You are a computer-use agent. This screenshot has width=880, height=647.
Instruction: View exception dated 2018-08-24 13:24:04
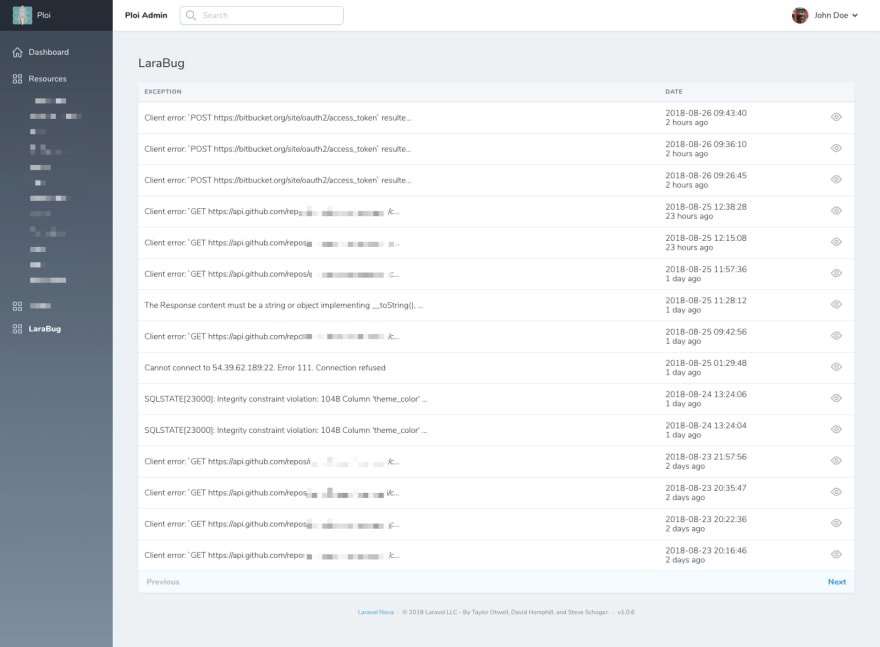[x=836, y=429]
